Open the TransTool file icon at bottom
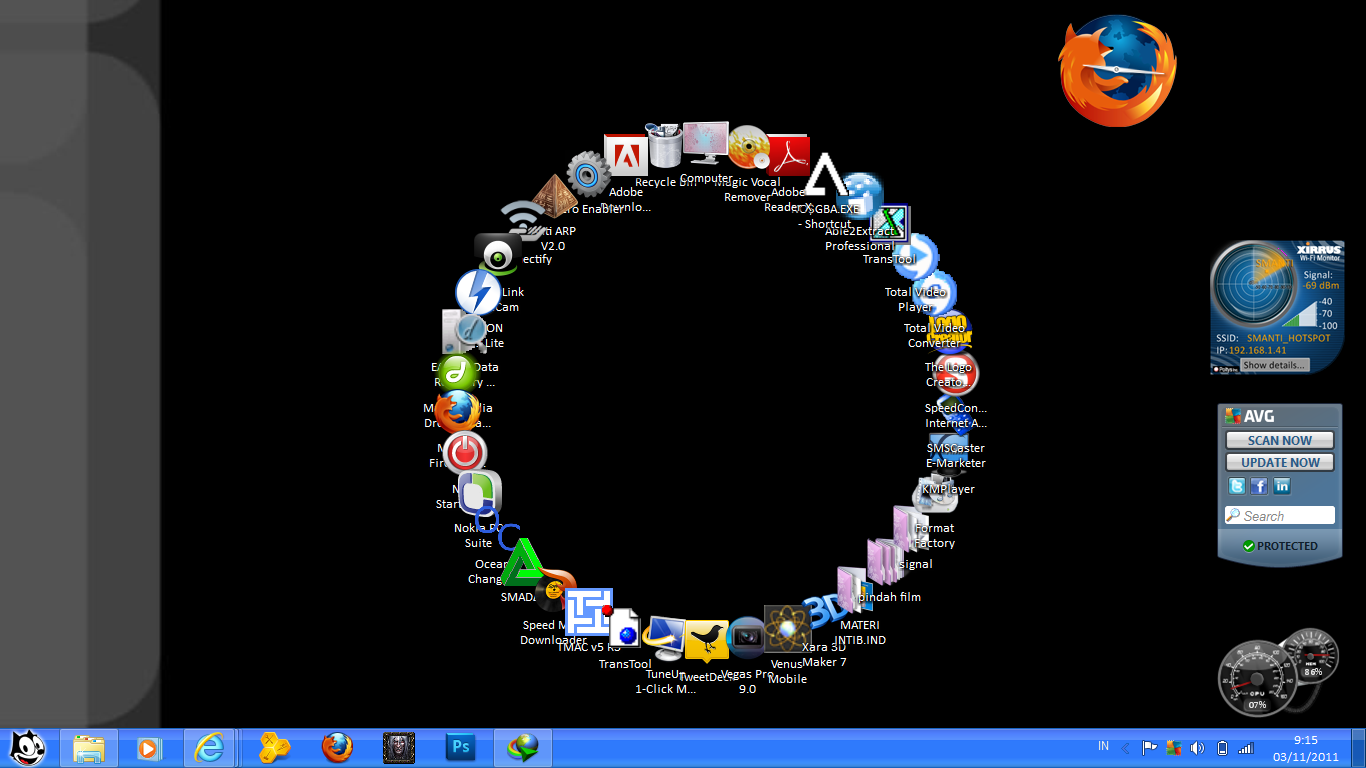The image size is (1366, 768). [625, 629]
